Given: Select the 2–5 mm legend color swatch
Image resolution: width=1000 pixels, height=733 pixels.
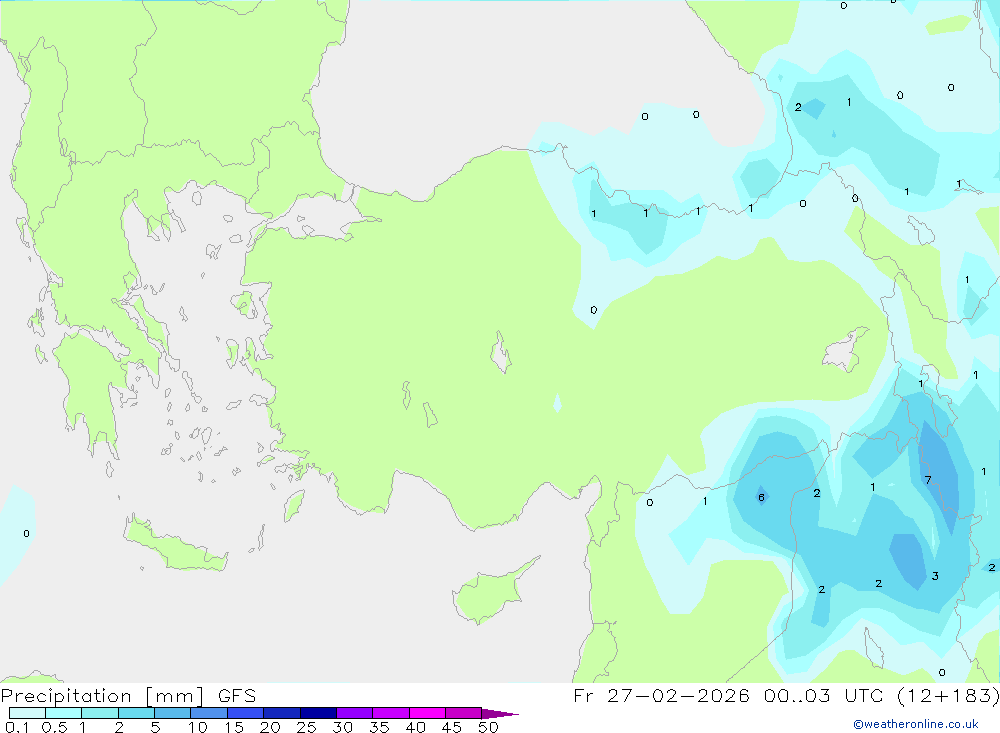Looking at the screenshot, I should pos(136,713).
